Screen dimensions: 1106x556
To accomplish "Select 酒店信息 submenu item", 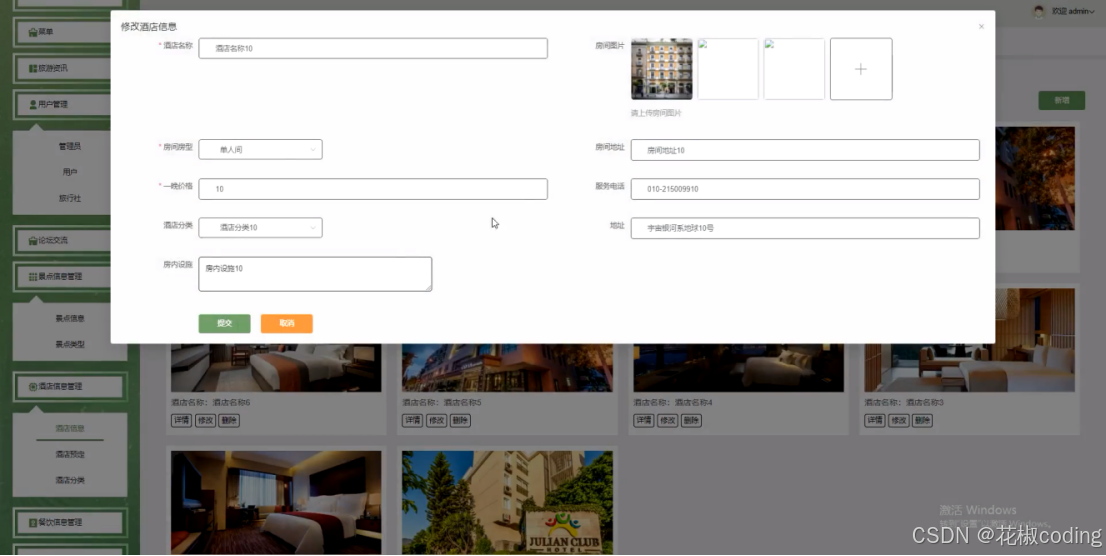I will (x=70, y=428).
